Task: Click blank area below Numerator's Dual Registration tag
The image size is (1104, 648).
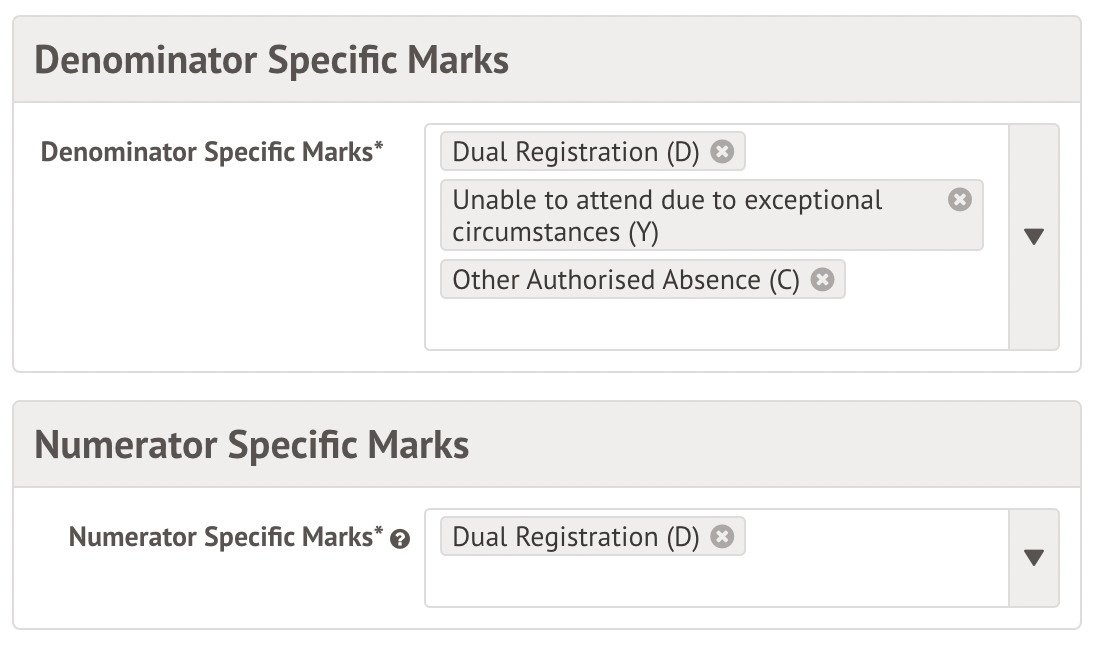Action: click(x=700, y=583)
